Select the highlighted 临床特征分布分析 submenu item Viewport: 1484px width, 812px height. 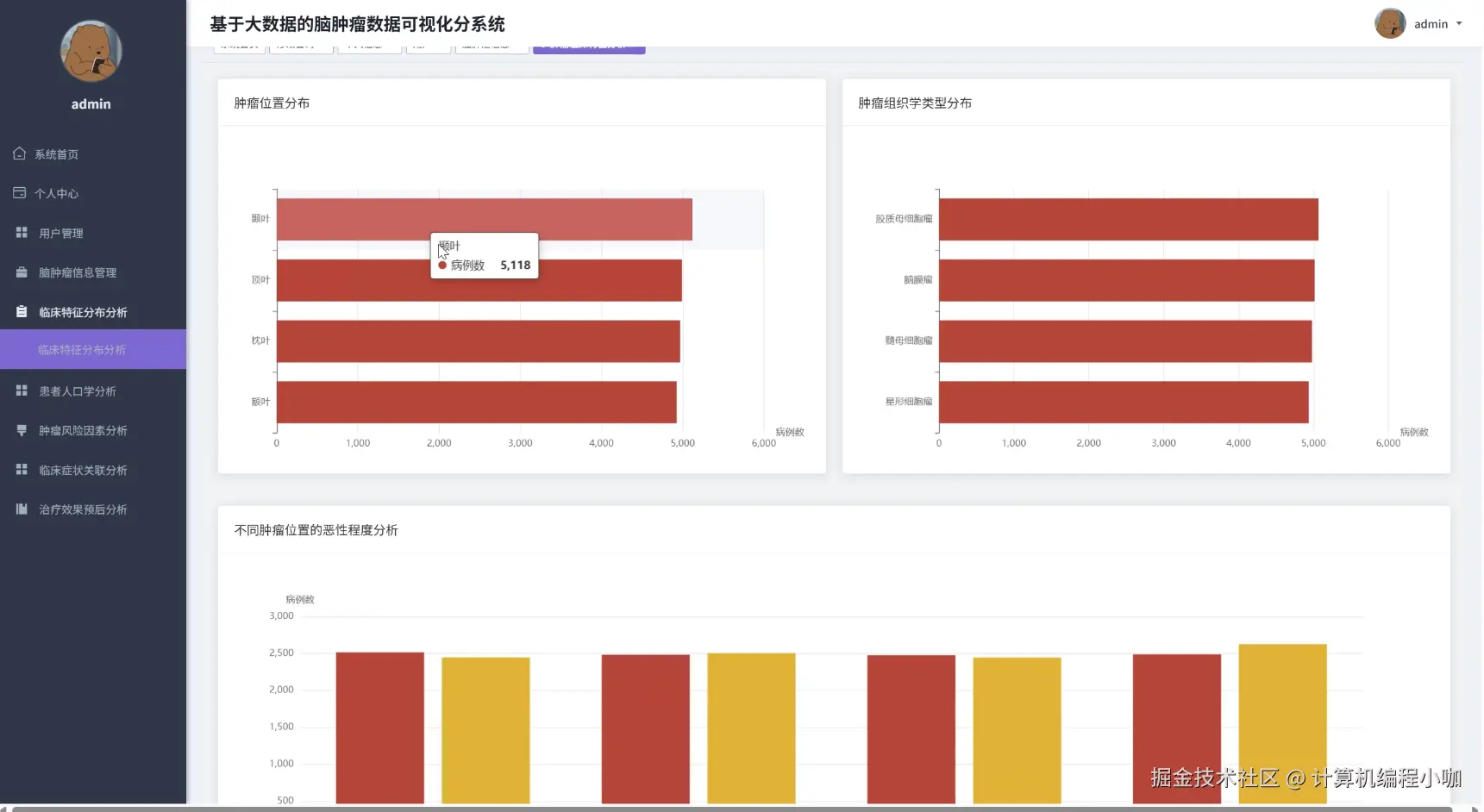click(x=93, y=349)
